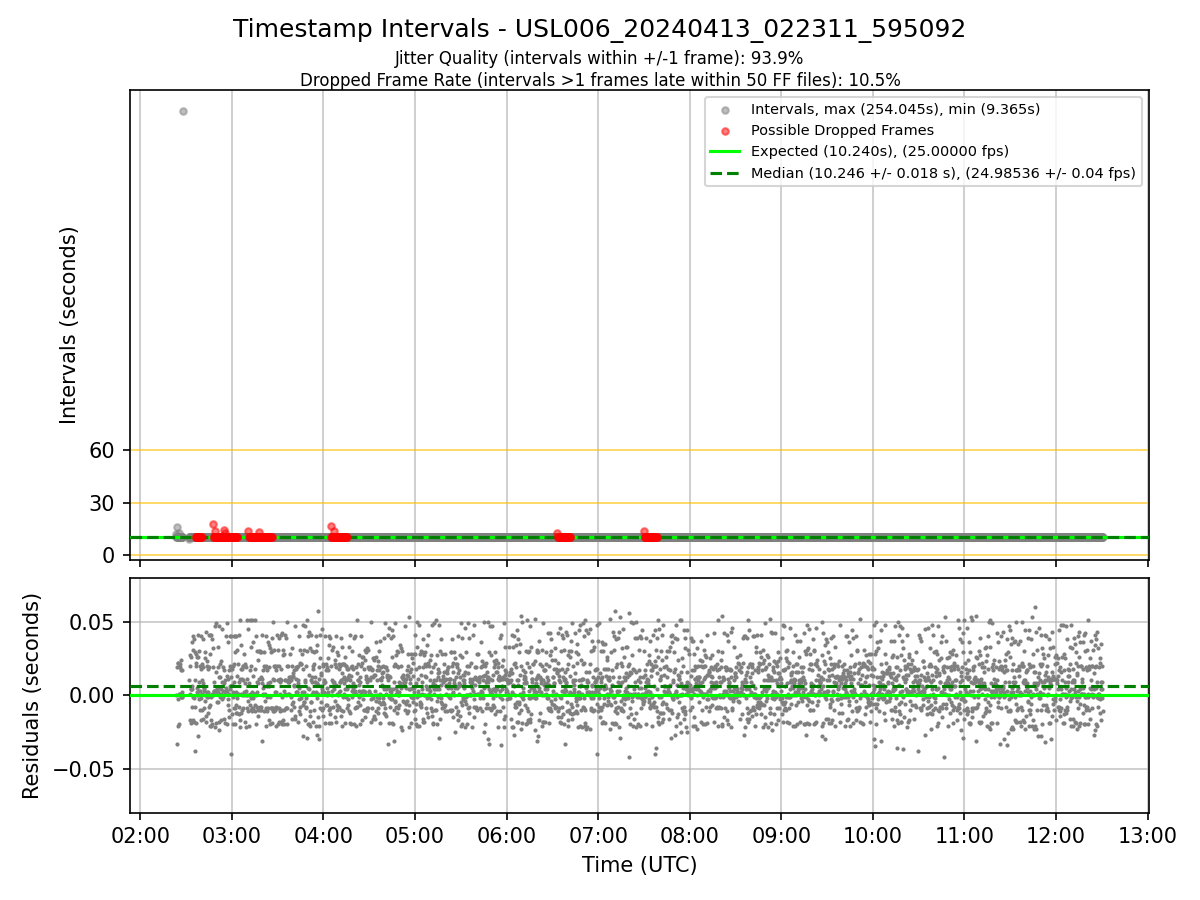Screen dimensions: 1200x900
Task: Click the x-axis tick label '12:00'
Action: coord(1056,836)
